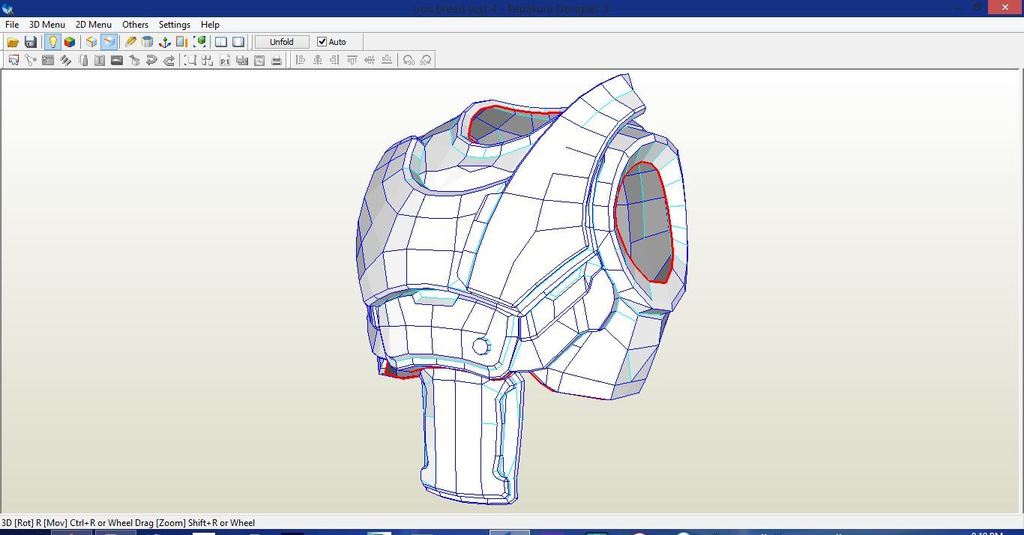Image resolution: width=1024 pixels, height=535 pixels.
Task: Toggle the Auto checkbox
Action: pyautogui.click(x=322, y=42)
